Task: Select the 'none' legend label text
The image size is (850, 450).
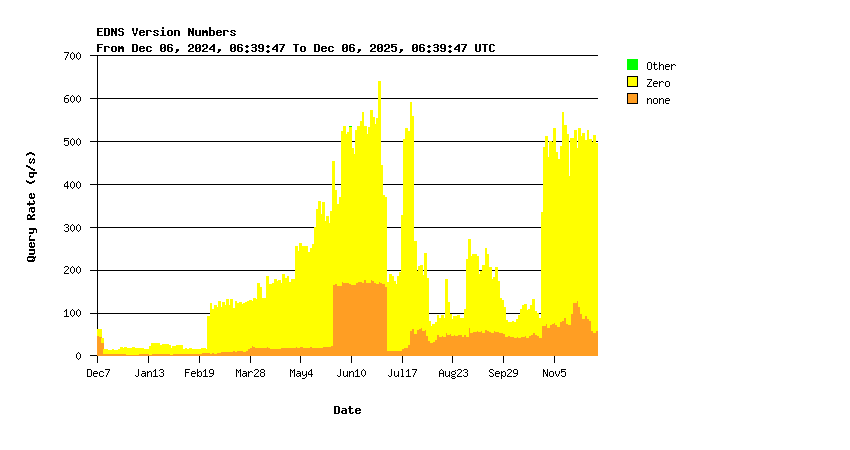Action: 658,100
